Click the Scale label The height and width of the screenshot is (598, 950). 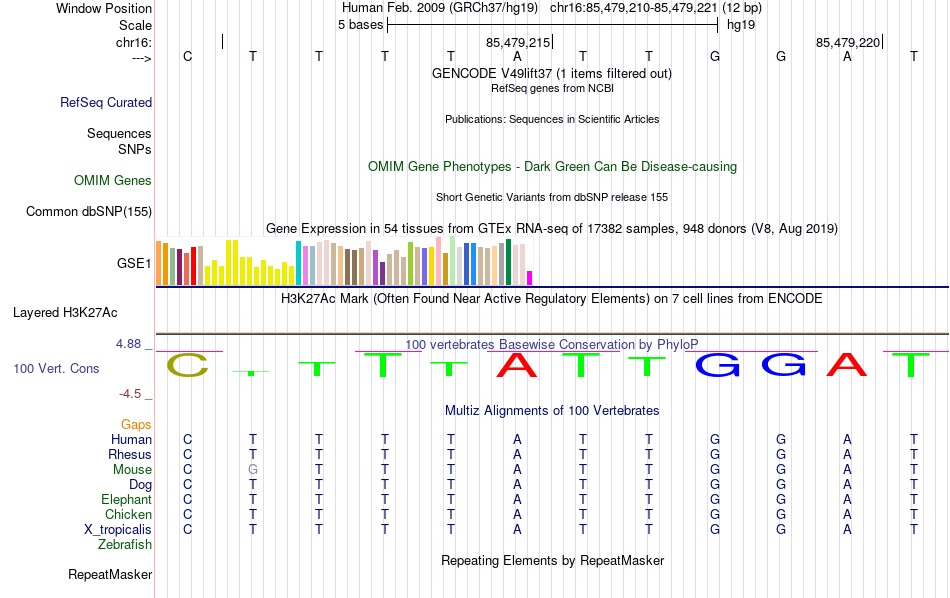coord(136,25)
